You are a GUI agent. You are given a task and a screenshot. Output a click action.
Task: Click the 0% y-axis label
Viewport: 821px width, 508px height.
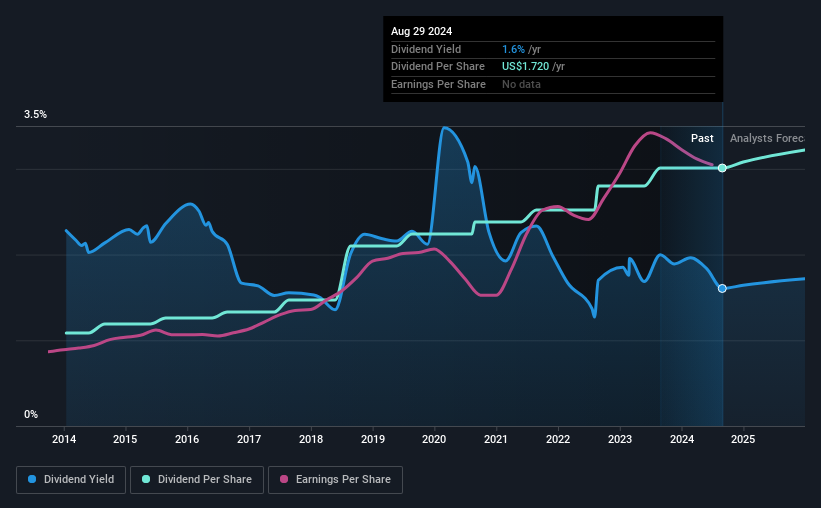(x=31, y=414)
